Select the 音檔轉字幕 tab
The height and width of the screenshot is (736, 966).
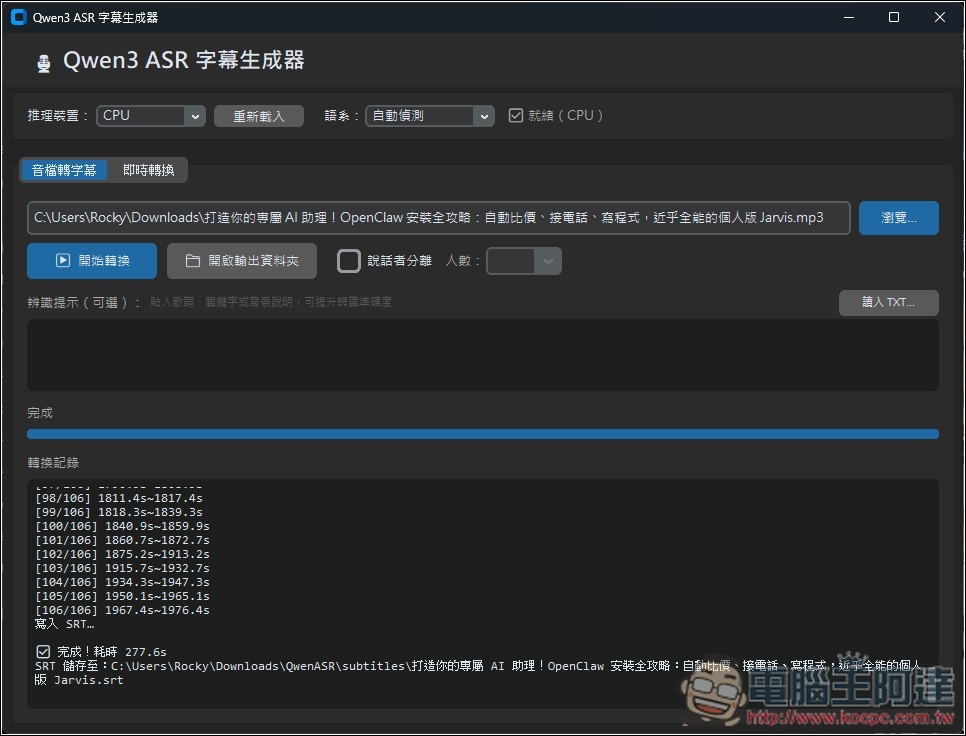click(x=63, y=169)
